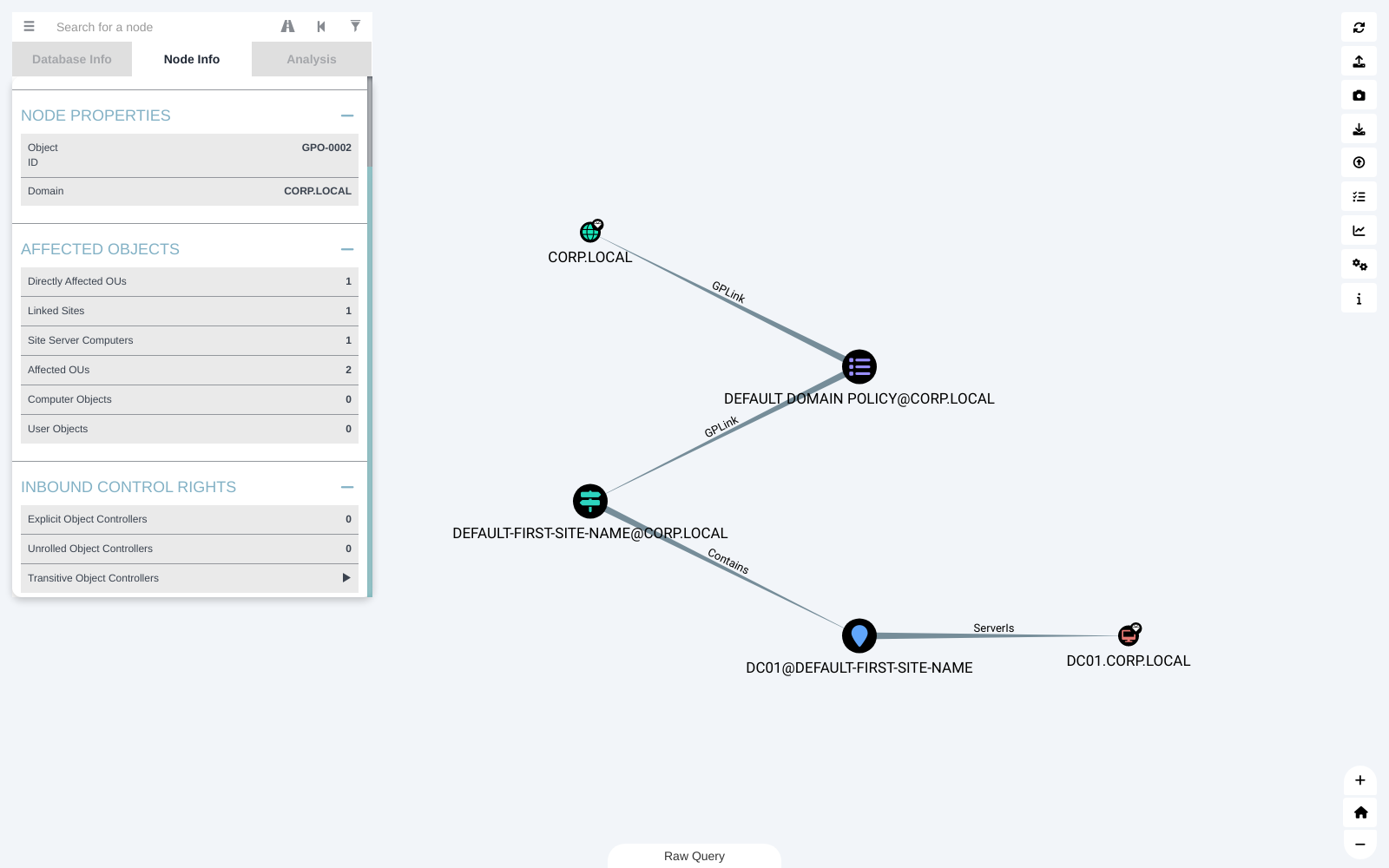
Task: Click the Affected OUs row
Action: pyautogui.click(x=189, y=370)
